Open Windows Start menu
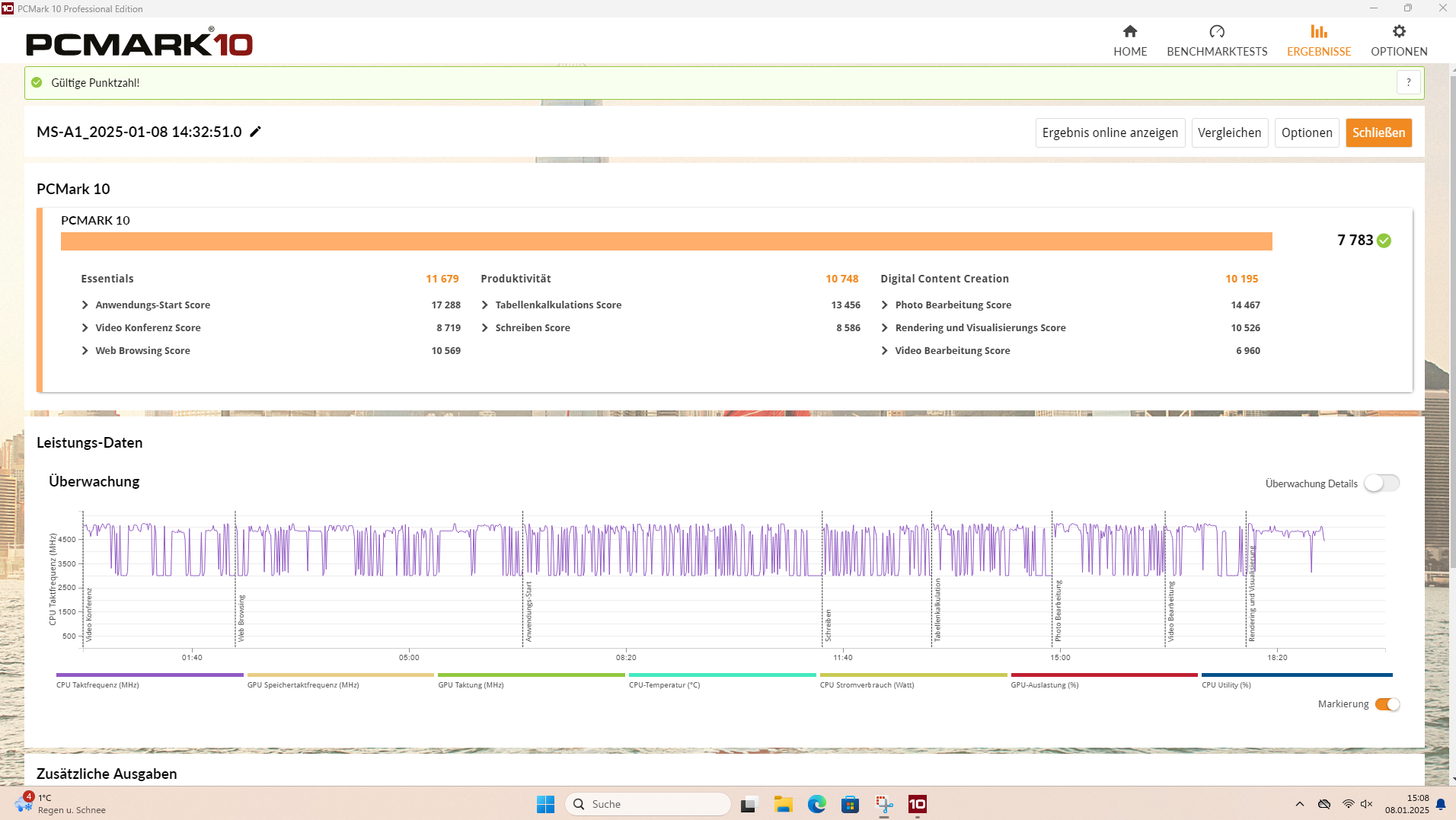This screenshot has height=820, width=1456. [x=545, y=804]
